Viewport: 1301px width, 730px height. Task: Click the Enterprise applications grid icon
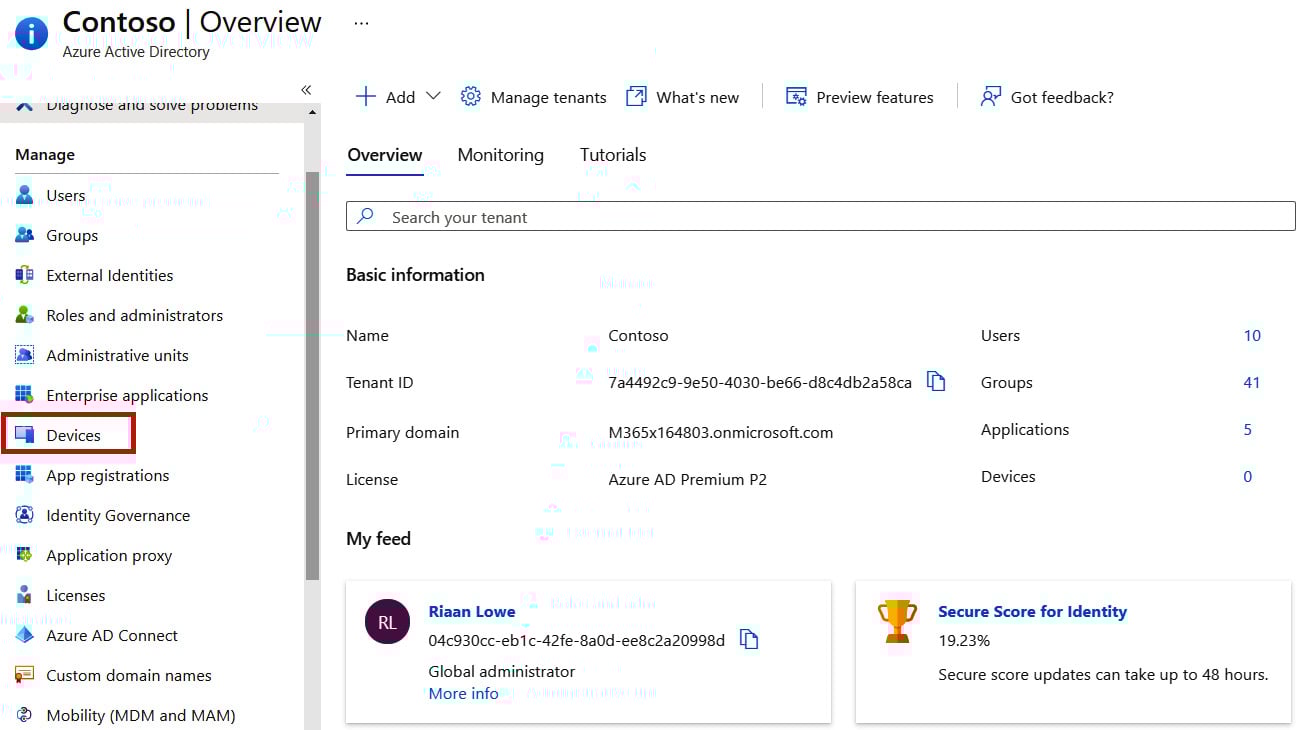tap(25, 395)
